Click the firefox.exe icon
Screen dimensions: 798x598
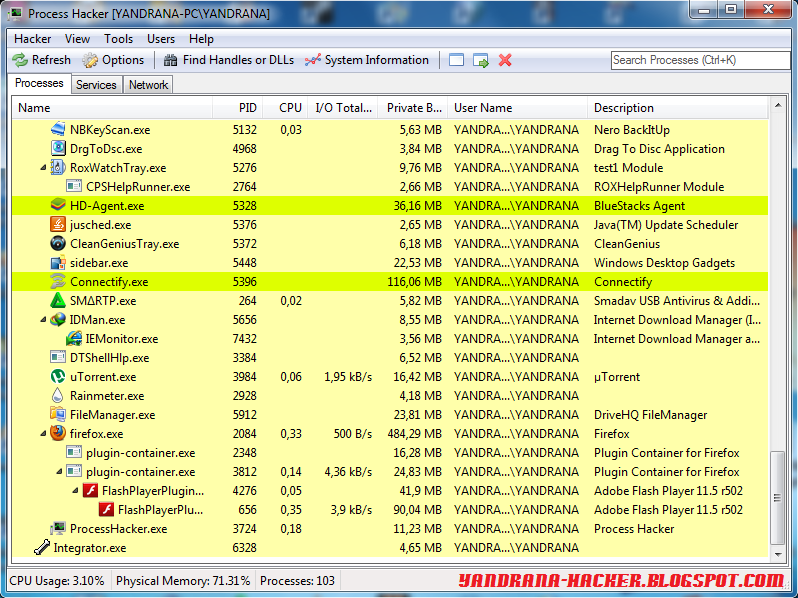coord(58,433)
